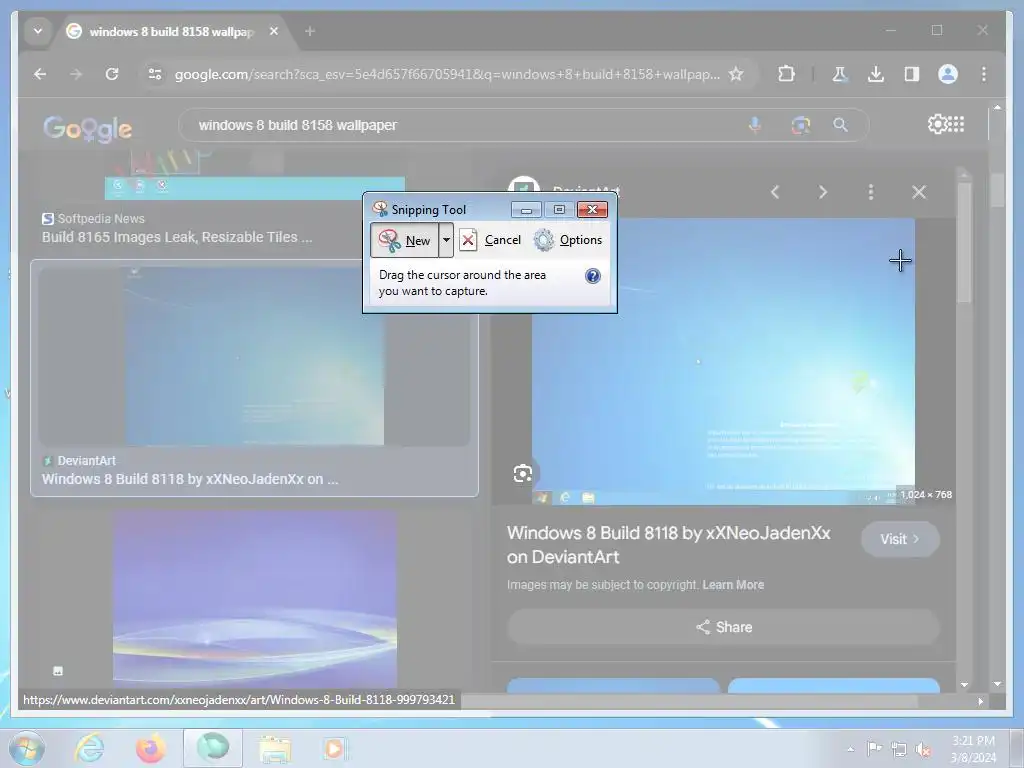Image resolution: width=1024 pixels, height=768 pixels.
Task: Go back in Chrome browser
Action: [40, 74]
